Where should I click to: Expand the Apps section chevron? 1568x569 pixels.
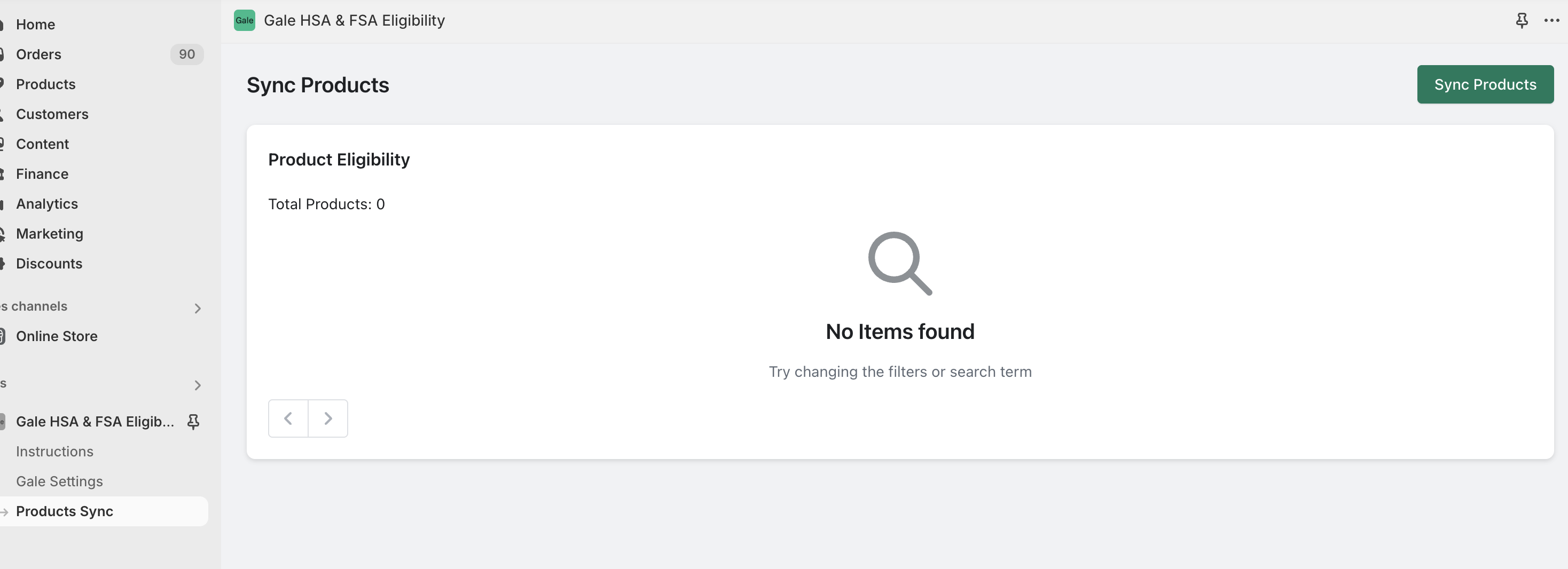pyautogui.click(x=197, y=385)
